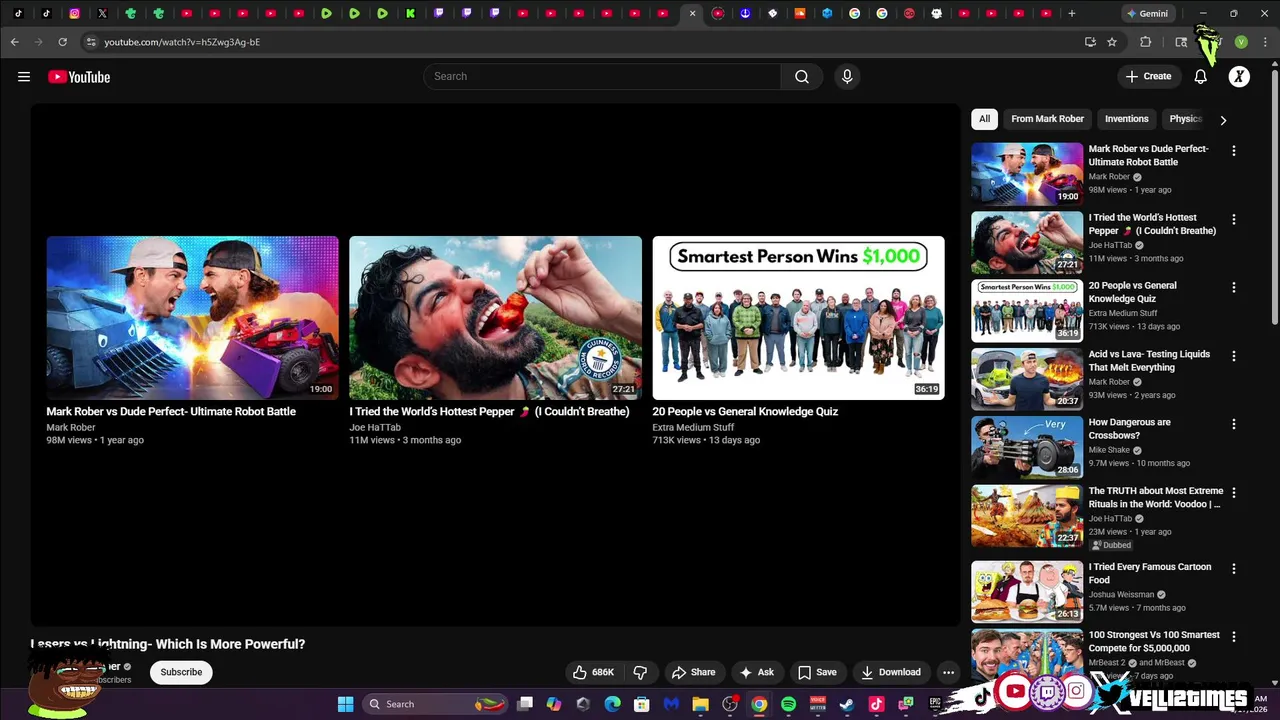This screenshot has height=720, width=1280.
Task: Save video to a playlist
Action: pyautogui.click(x=816, y=672)
